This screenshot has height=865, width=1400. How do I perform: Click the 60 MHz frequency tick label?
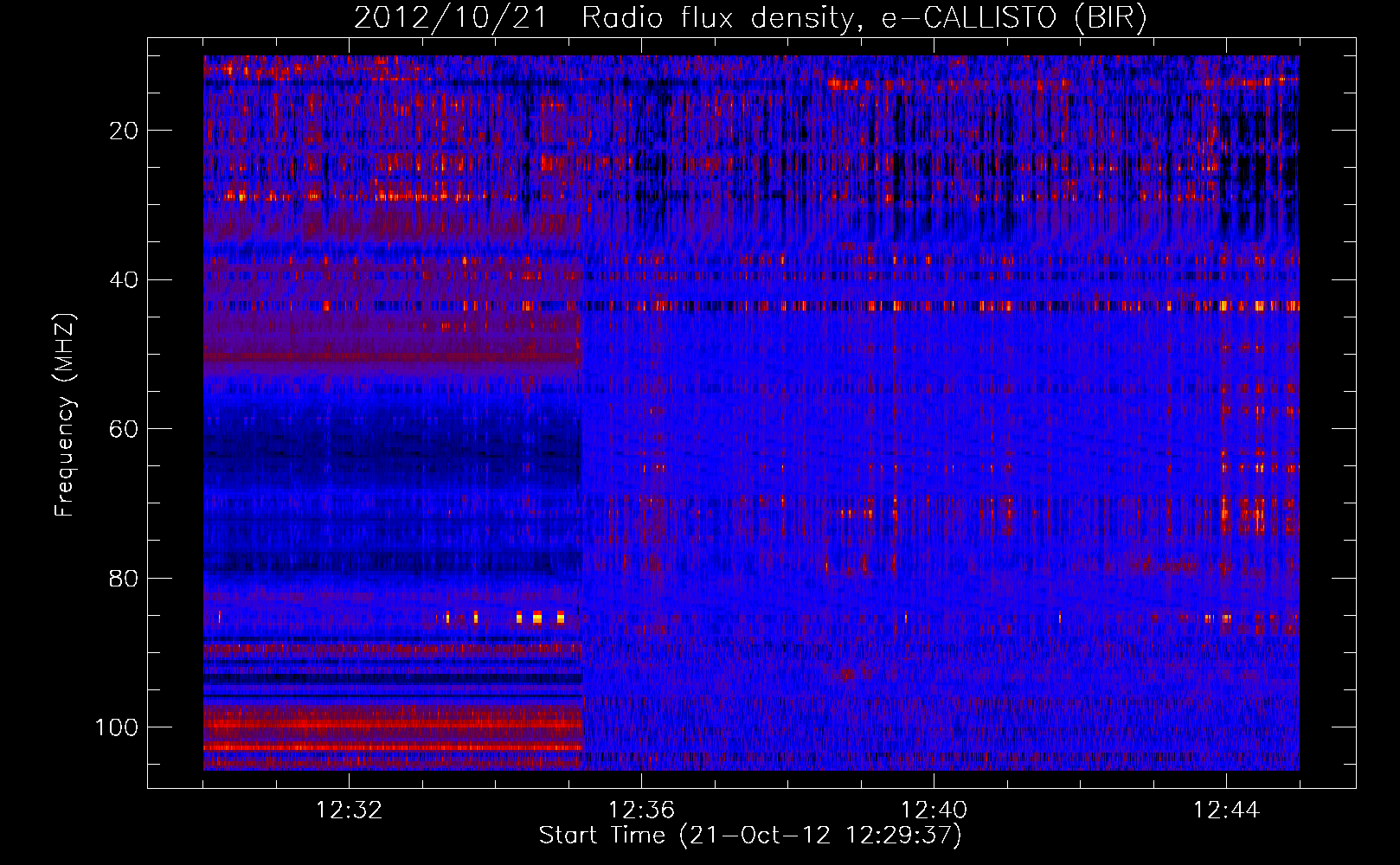pyautogui.click(x=124, y=429)
